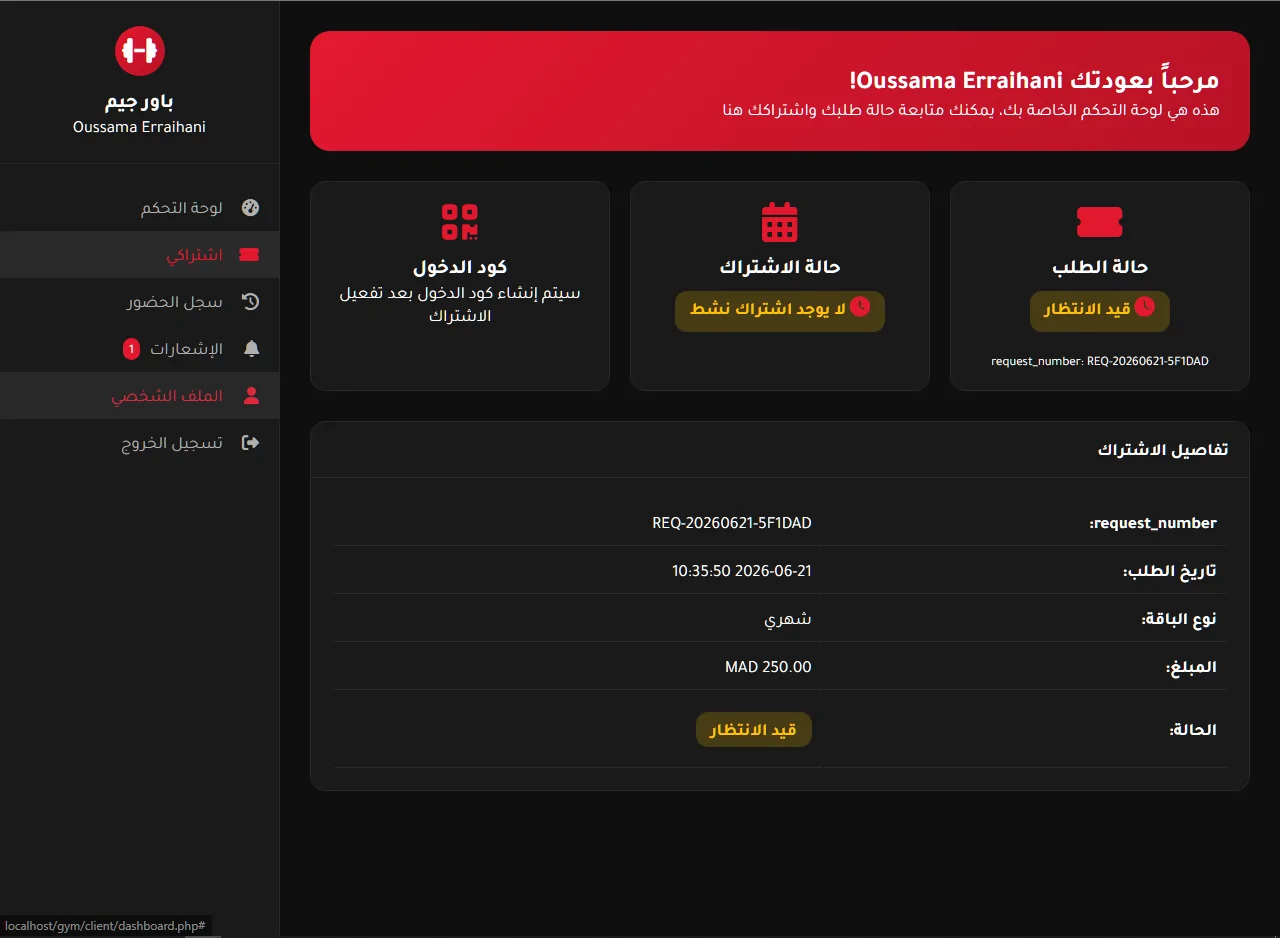
Task: Click the banner subtitle about لوحة التحكم الخاصة بك
Action: [970, 110]
